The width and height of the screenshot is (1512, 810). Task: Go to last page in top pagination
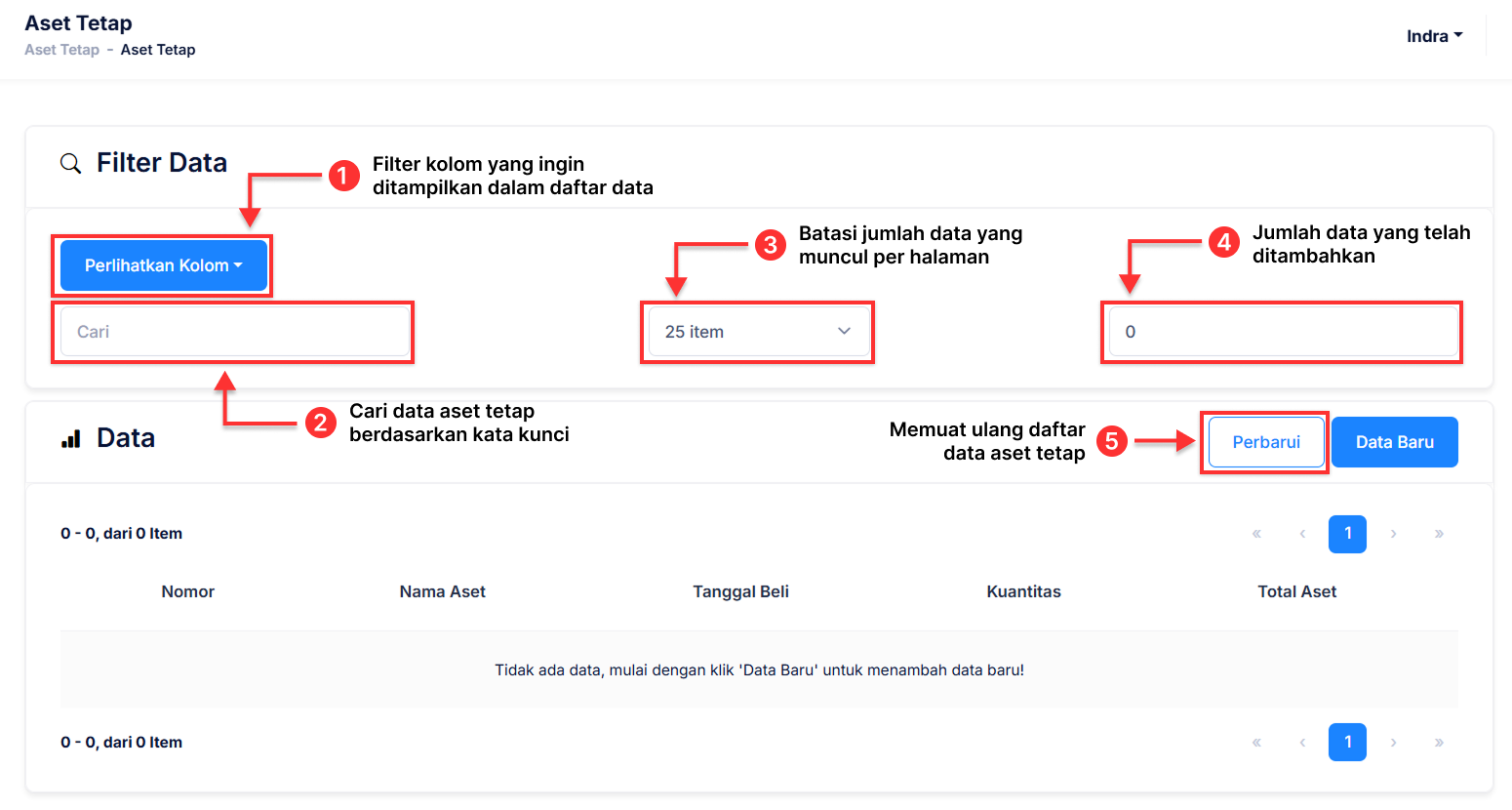click(x=1439, y=534)
